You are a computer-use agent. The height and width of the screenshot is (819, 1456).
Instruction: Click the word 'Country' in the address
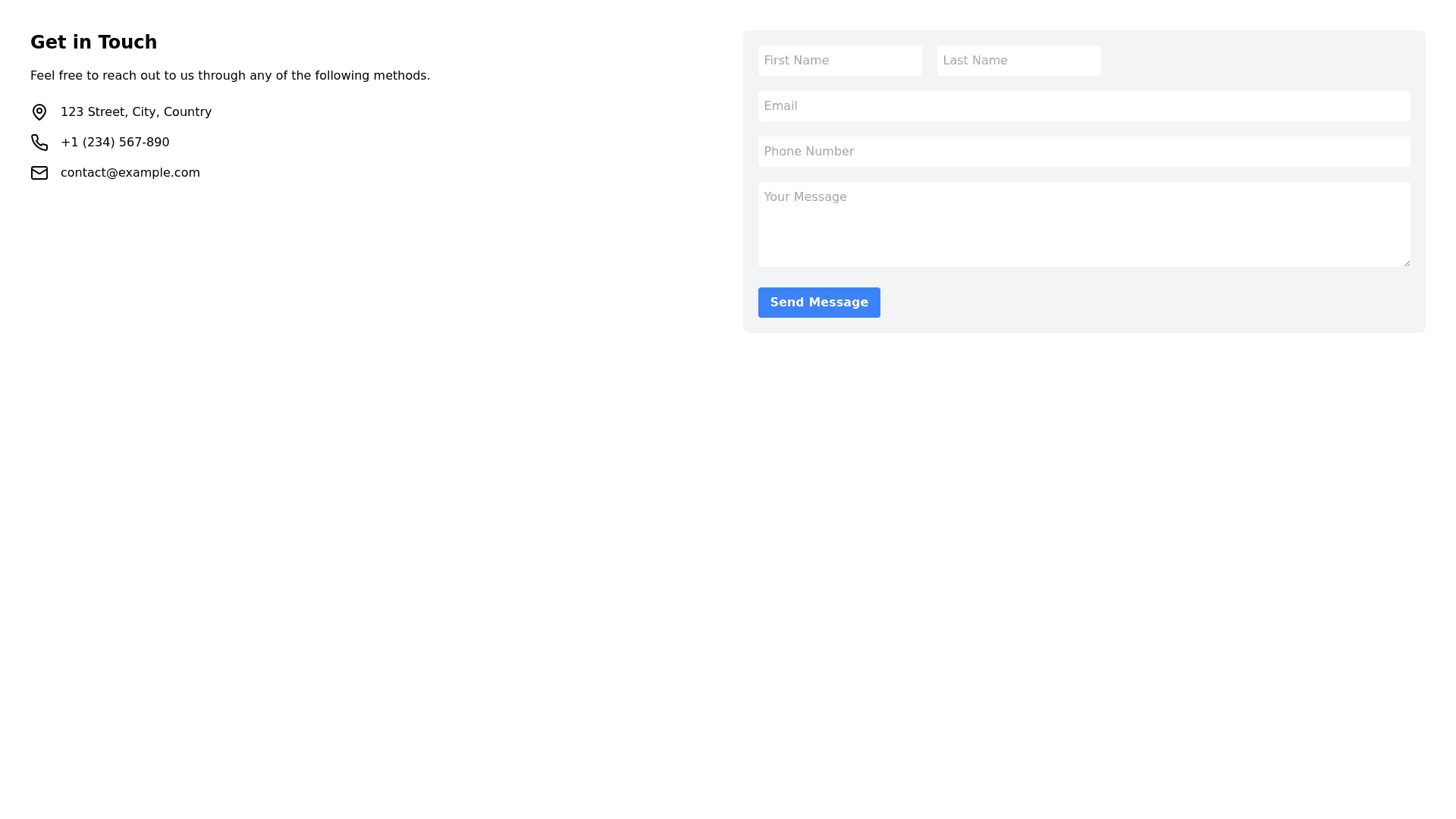187,112
